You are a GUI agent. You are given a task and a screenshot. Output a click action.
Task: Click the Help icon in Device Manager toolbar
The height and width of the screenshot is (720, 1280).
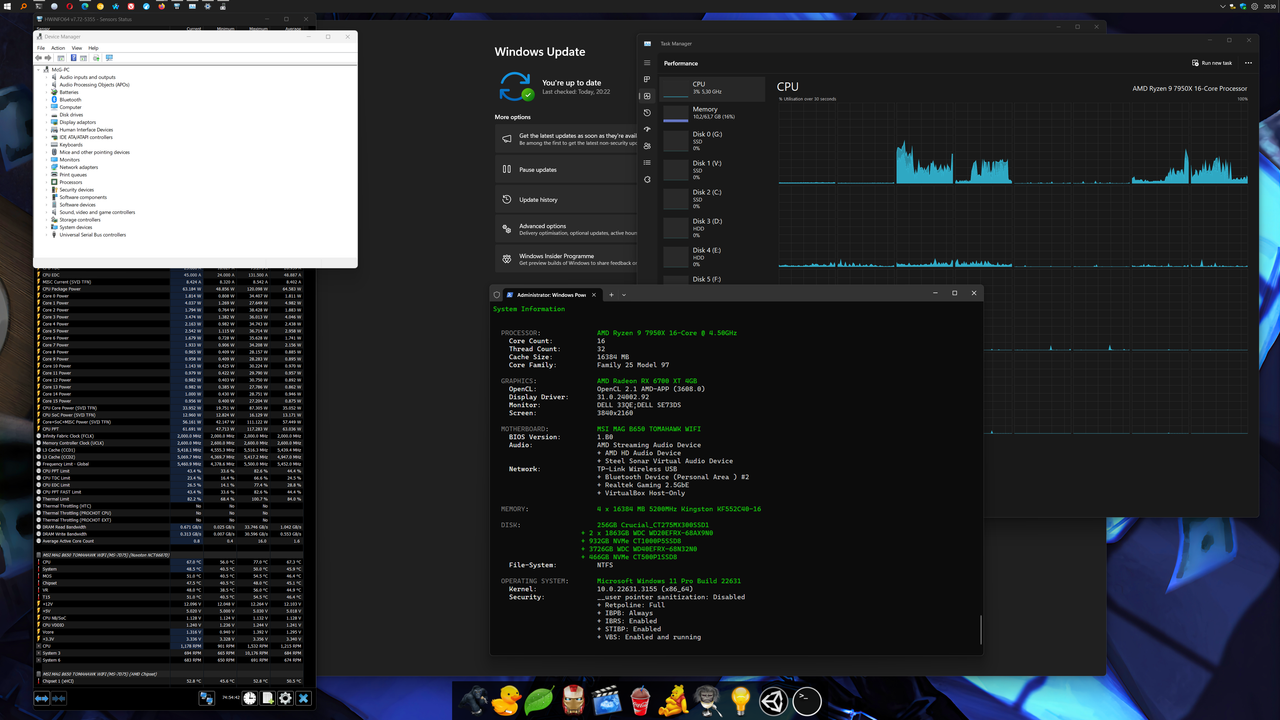(73, 57)
